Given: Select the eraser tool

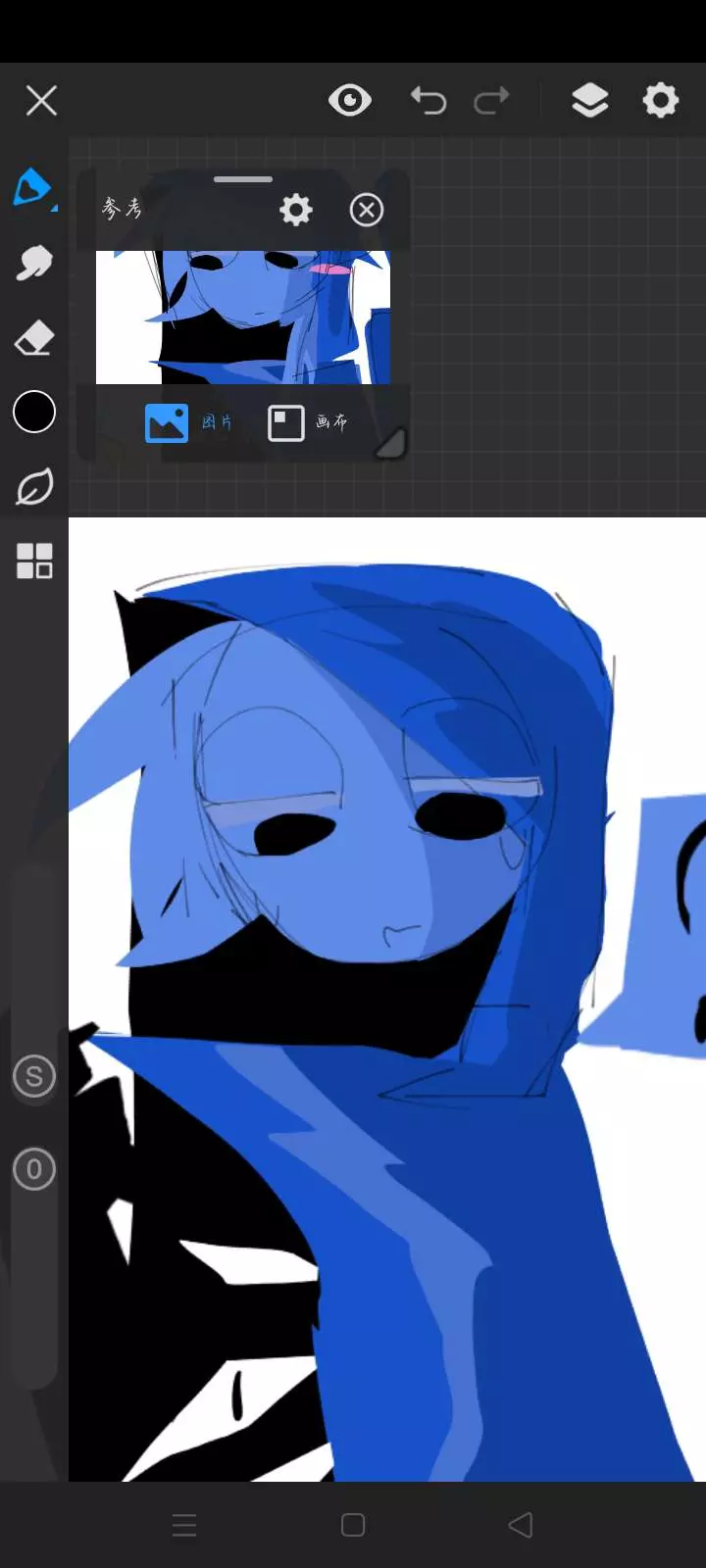Looking at the screenshot, I should pos(34,338).
